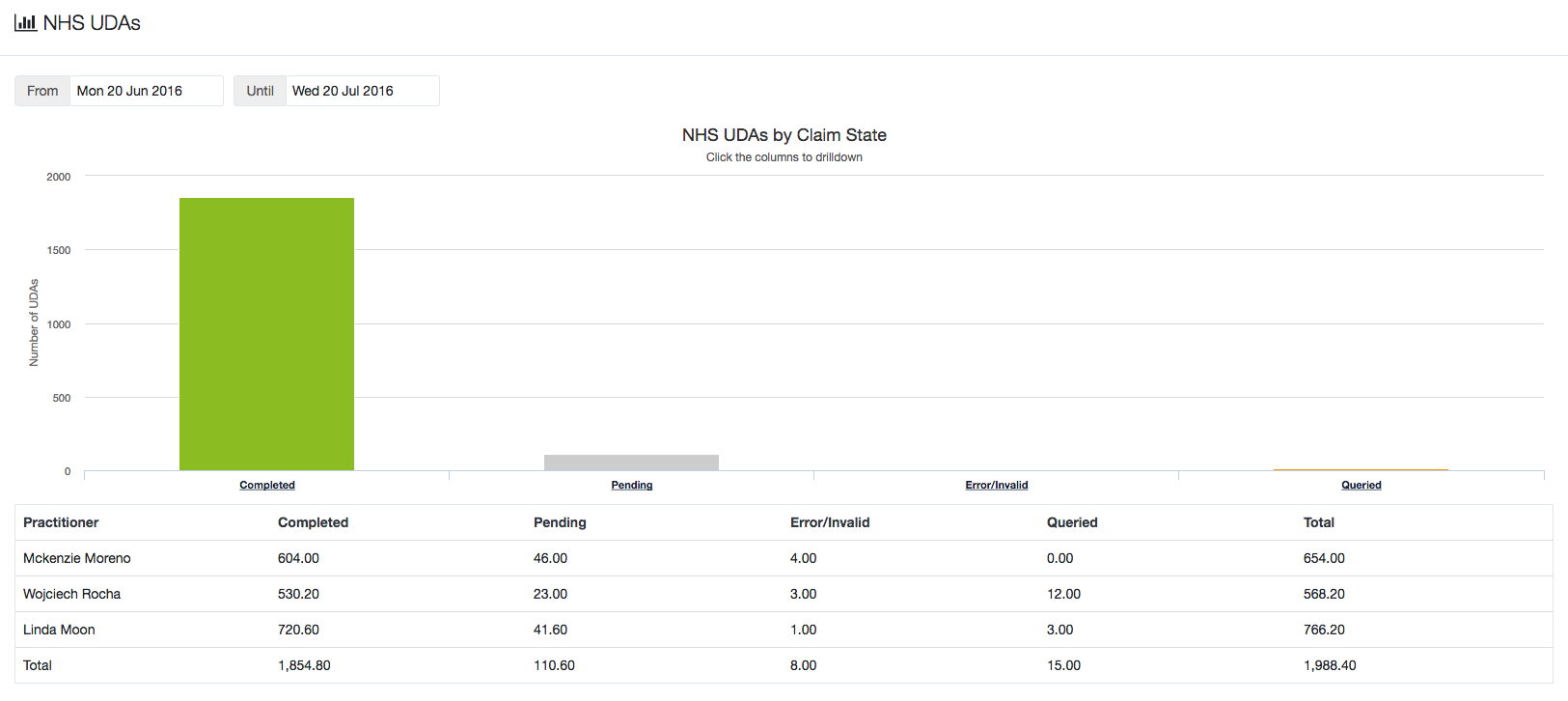Drill down via the Pending axis label
The height and width of the screenshot is (701, 1568).
click(632, 485)
